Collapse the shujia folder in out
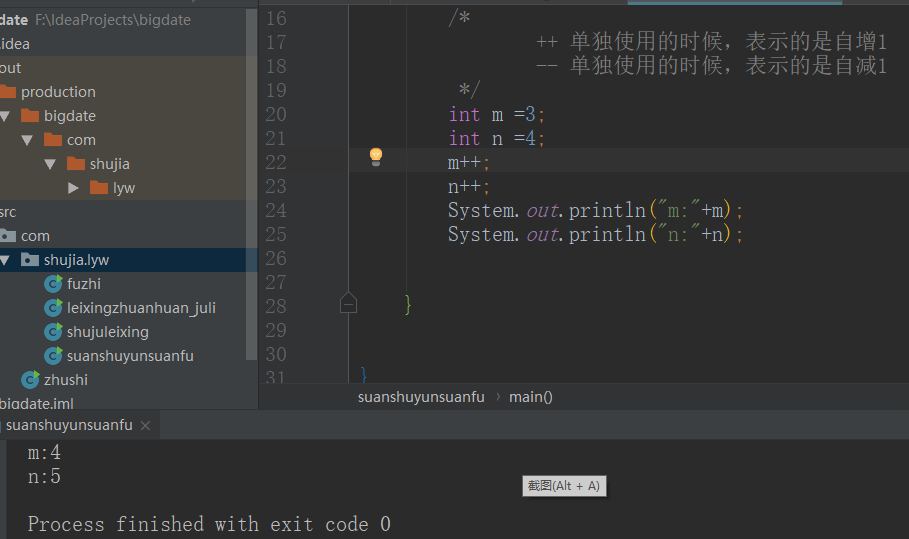 50,164
